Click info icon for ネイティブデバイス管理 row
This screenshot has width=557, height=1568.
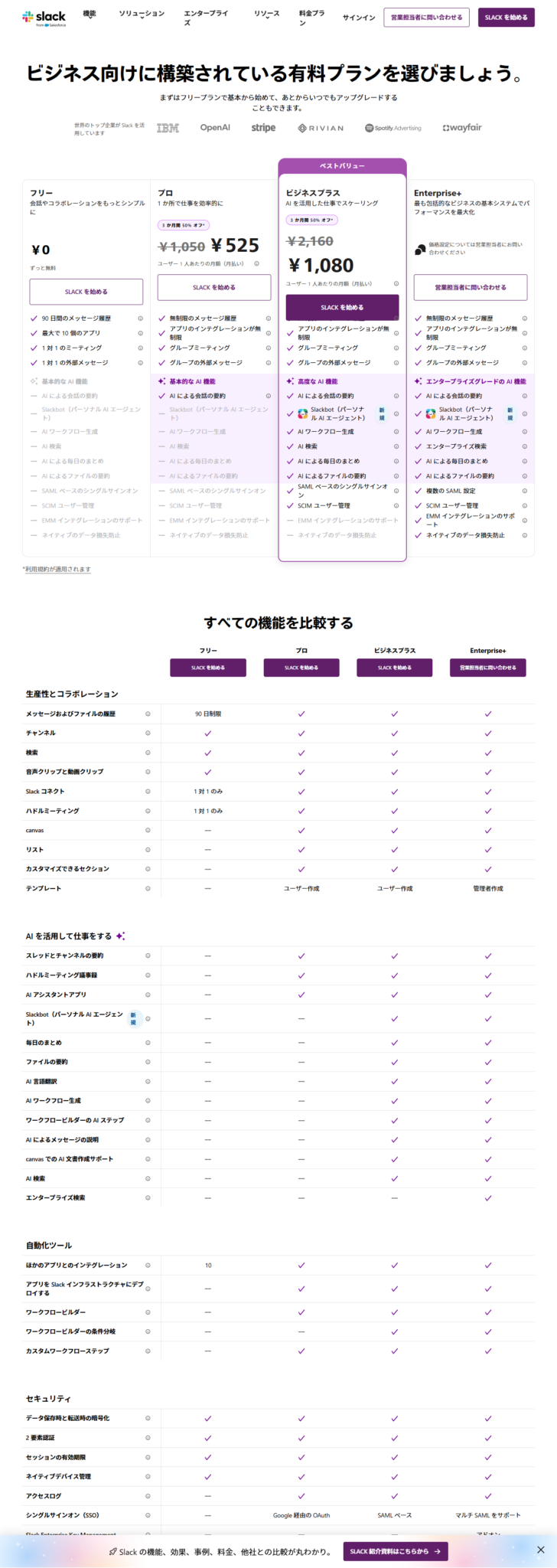click(x=148, y=1476)
